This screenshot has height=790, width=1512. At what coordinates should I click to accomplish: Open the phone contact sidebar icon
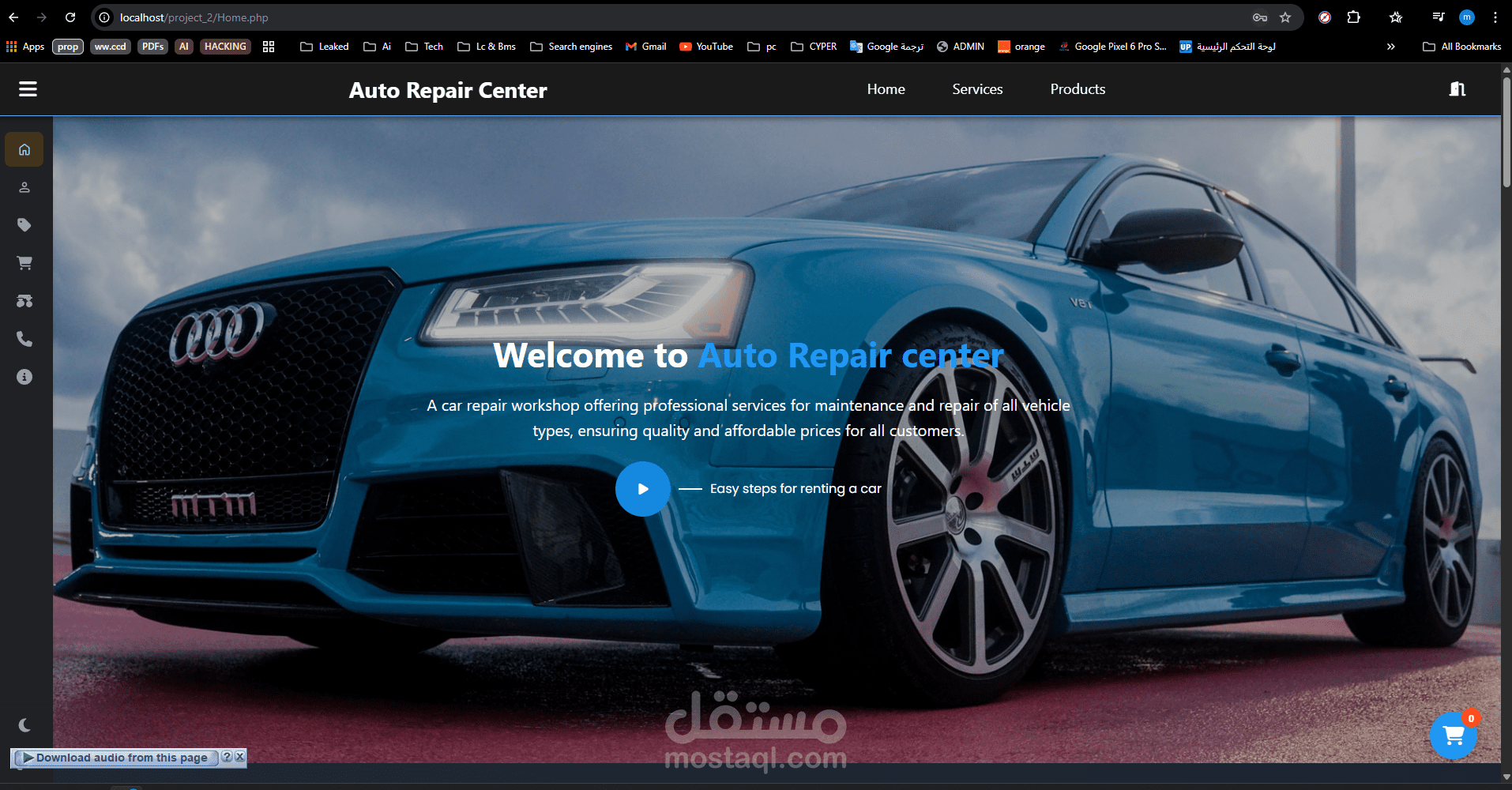click(x=24, y=339)
